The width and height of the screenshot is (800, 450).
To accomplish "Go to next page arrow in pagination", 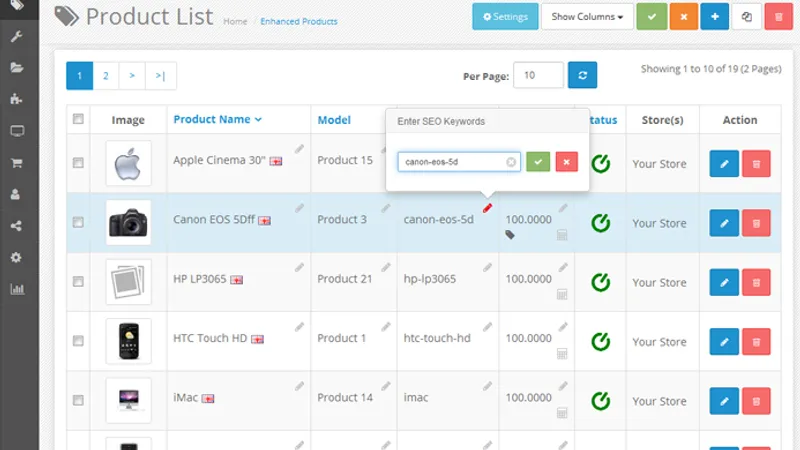I will [x=132, y=76].
